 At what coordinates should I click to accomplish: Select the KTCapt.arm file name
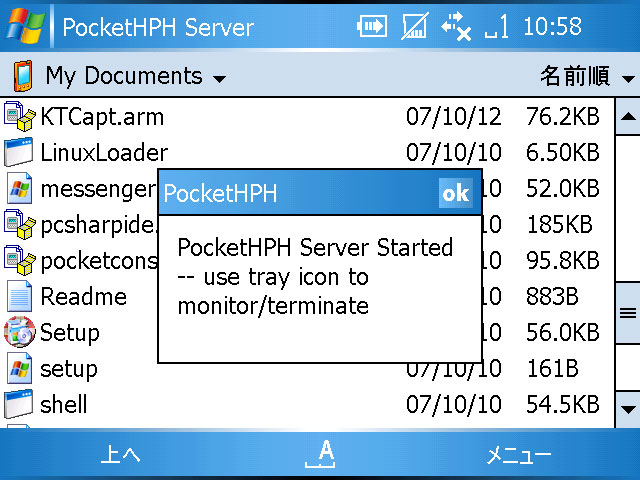[x=102, y=117]
